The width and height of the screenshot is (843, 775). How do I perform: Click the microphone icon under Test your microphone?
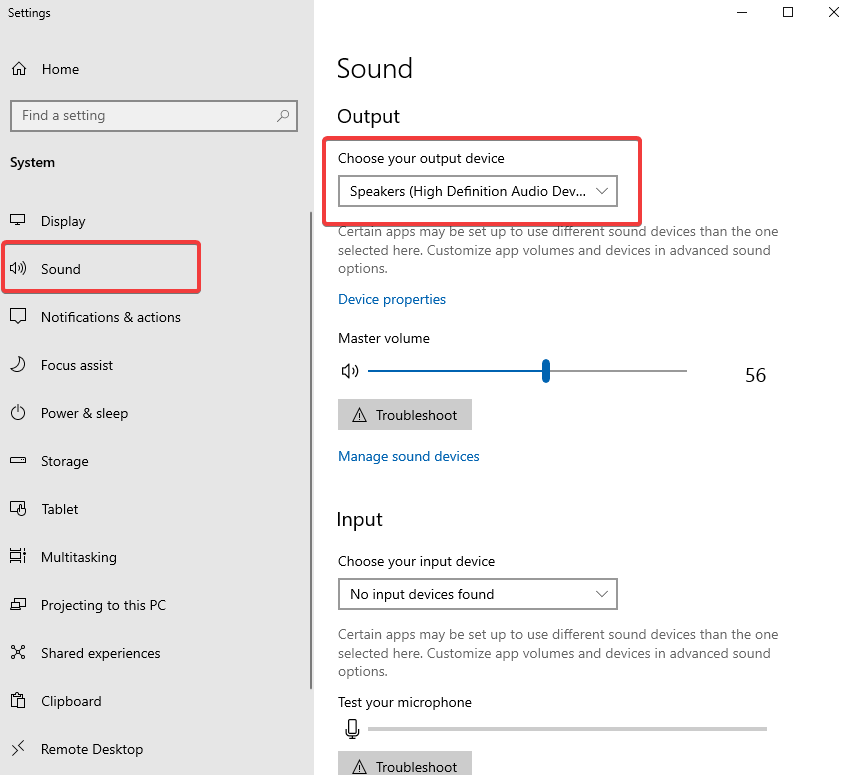pyautogui.click(x=352, y=729)
